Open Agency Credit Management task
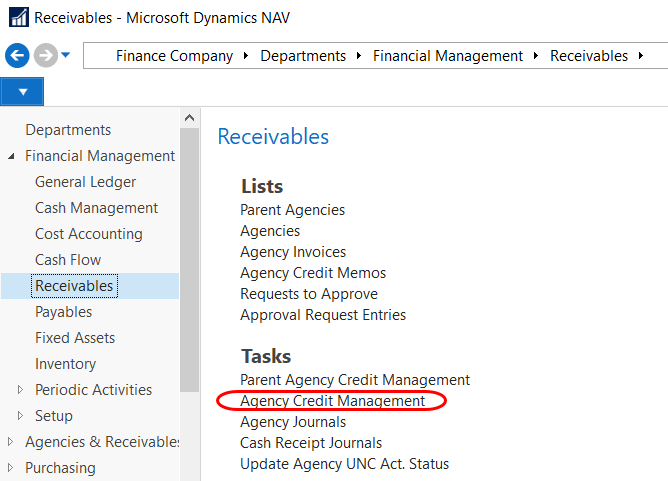Viewport: 668px width, 481px height. click(332, 401)
